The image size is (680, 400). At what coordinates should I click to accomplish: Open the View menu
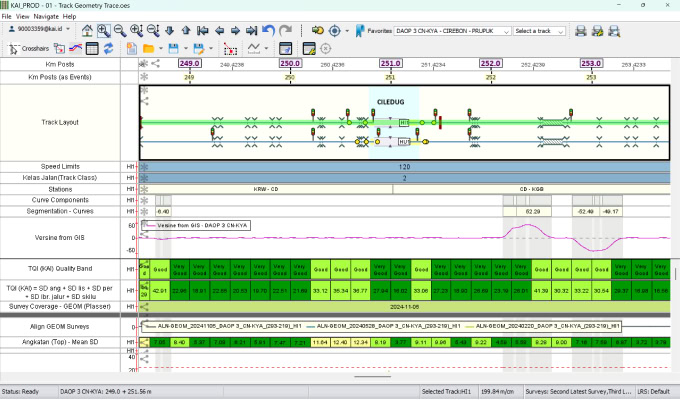(23, 16)
